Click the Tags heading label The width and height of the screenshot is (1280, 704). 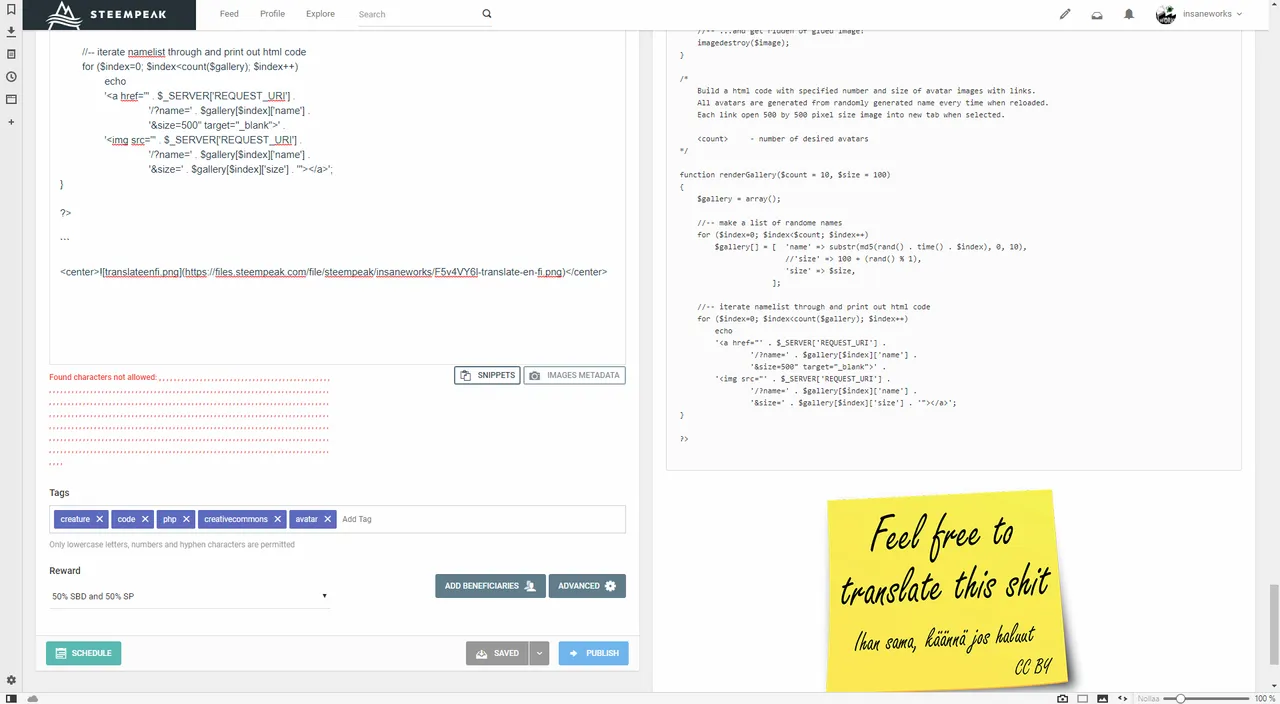point(59,493)
